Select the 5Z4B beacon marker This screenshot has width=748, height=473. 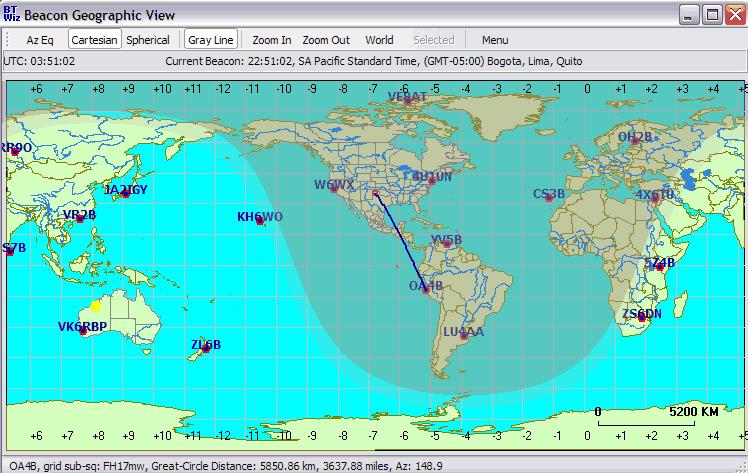(660, 267)
